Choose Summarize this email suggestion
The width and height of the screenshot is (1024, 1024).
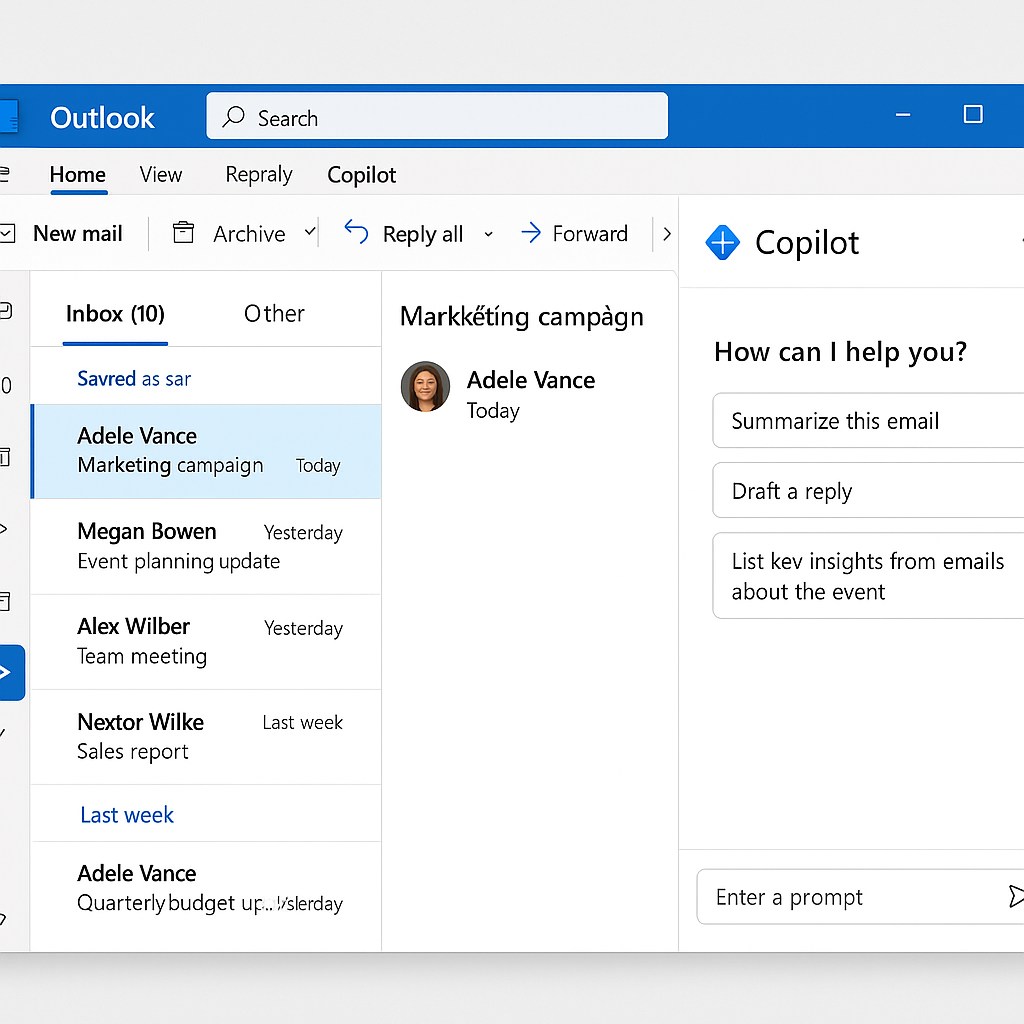(x=868, y=421)
